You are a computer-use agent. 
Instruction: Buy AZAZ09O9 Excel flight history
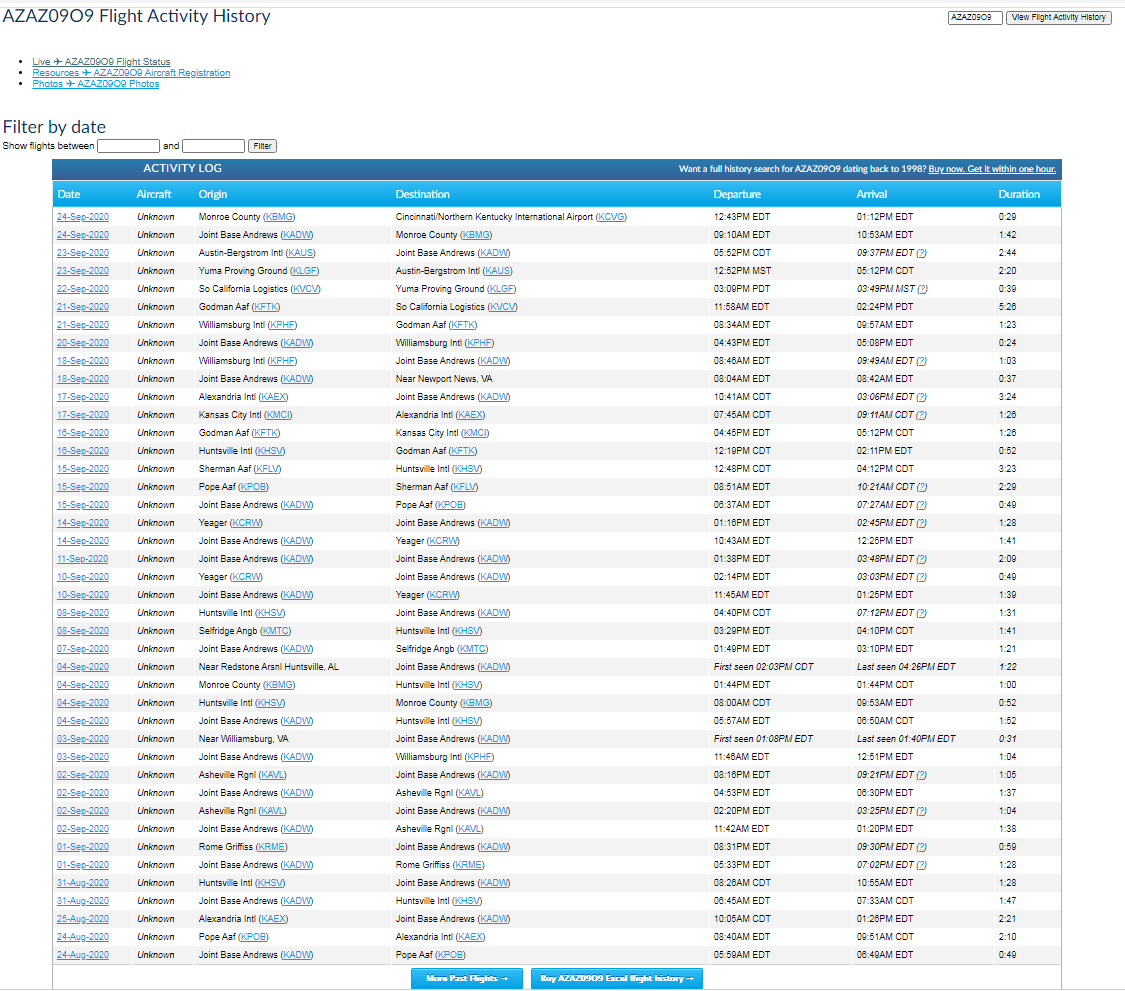click(617, 978)
